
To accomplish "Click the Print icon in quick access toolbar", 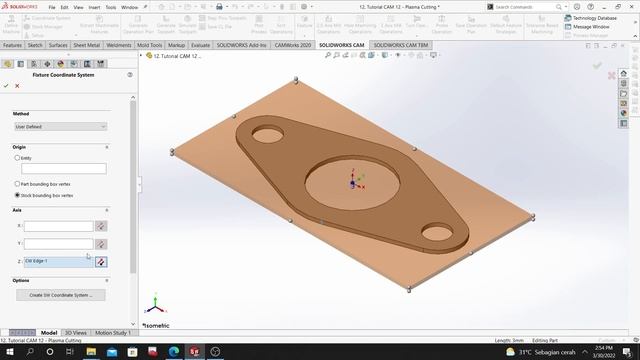I will (x=219, y=7).
